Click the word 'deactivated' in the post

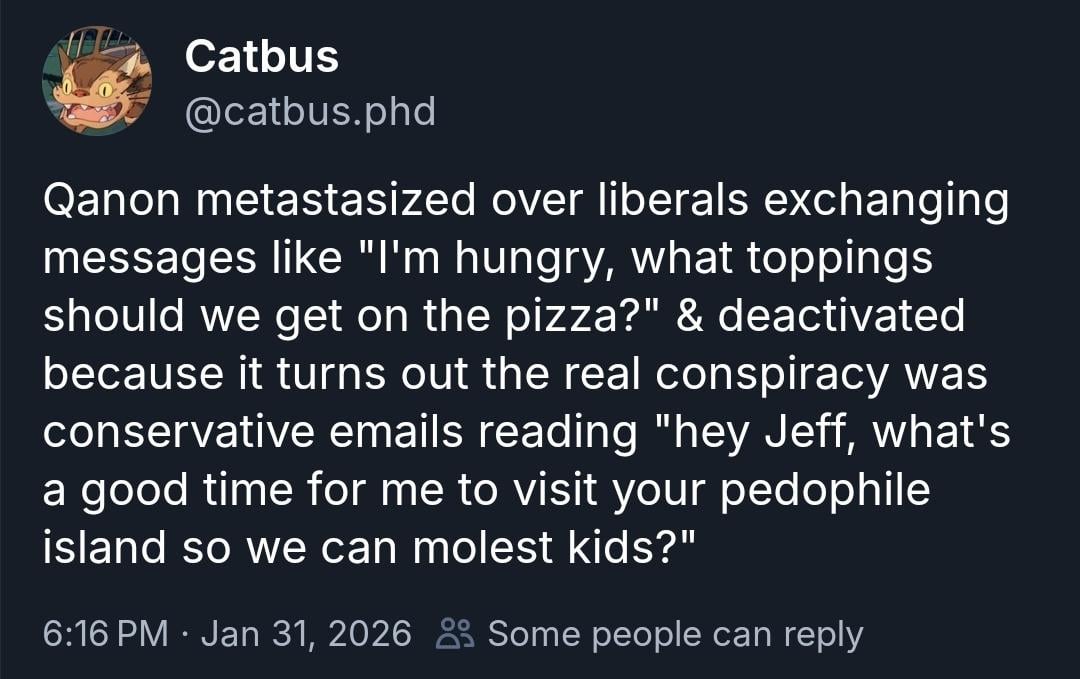point(842,316)
